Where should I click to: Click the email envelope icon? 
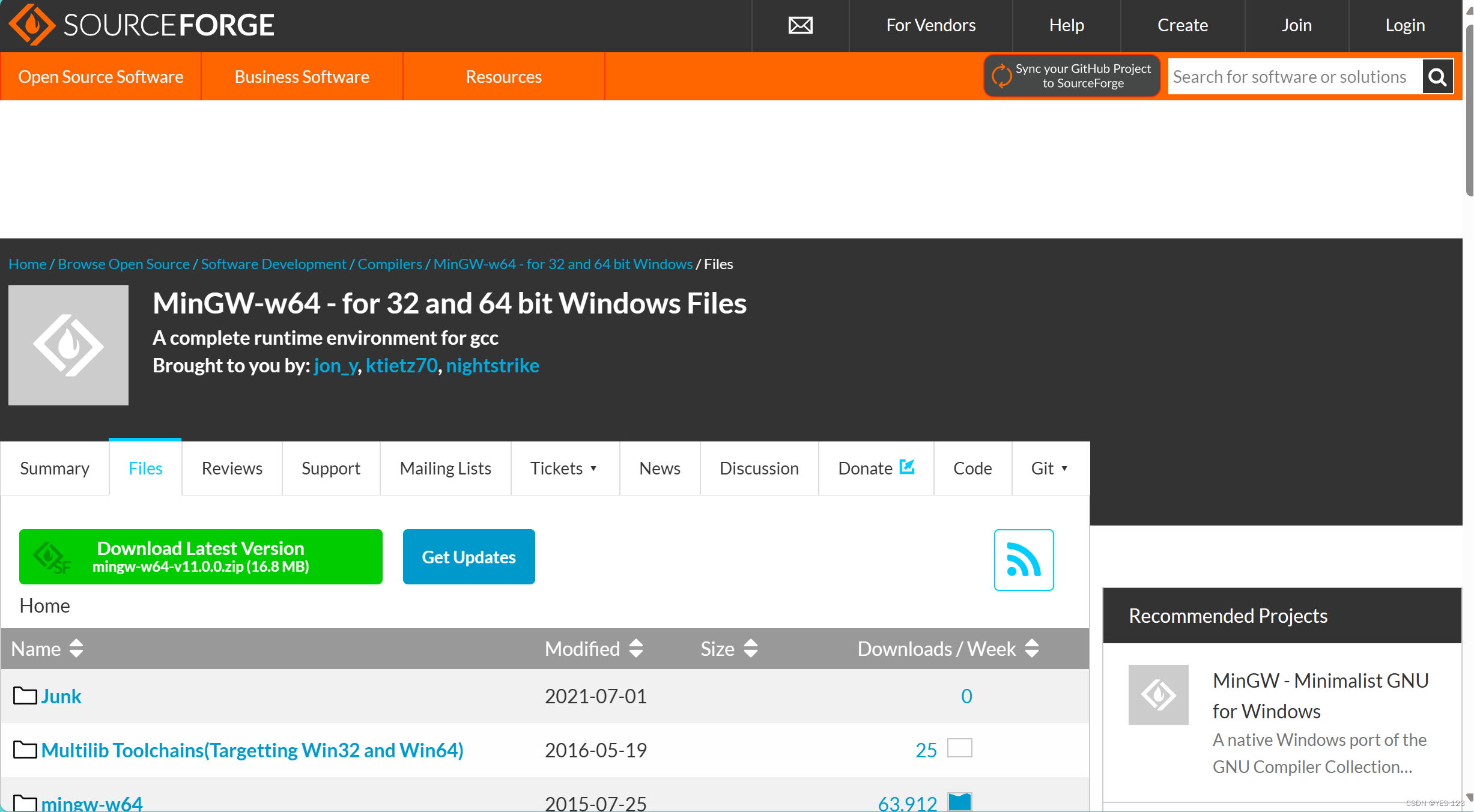coord(800,25)
